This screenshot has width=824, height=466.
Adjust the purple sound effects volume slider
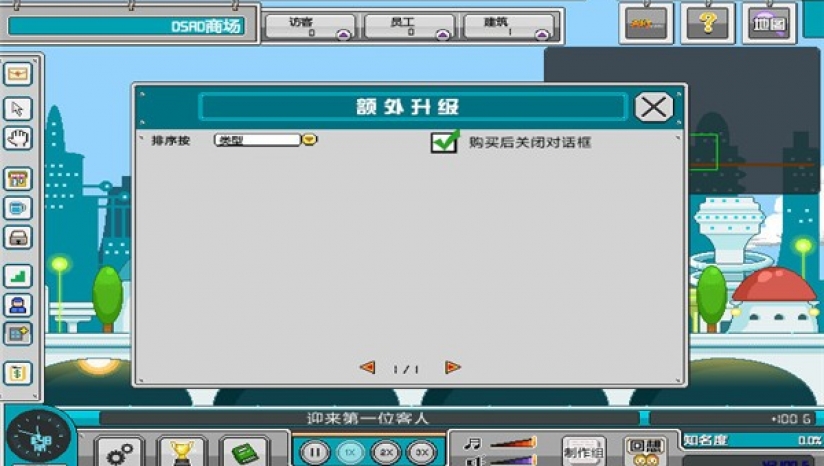(513, 461)
